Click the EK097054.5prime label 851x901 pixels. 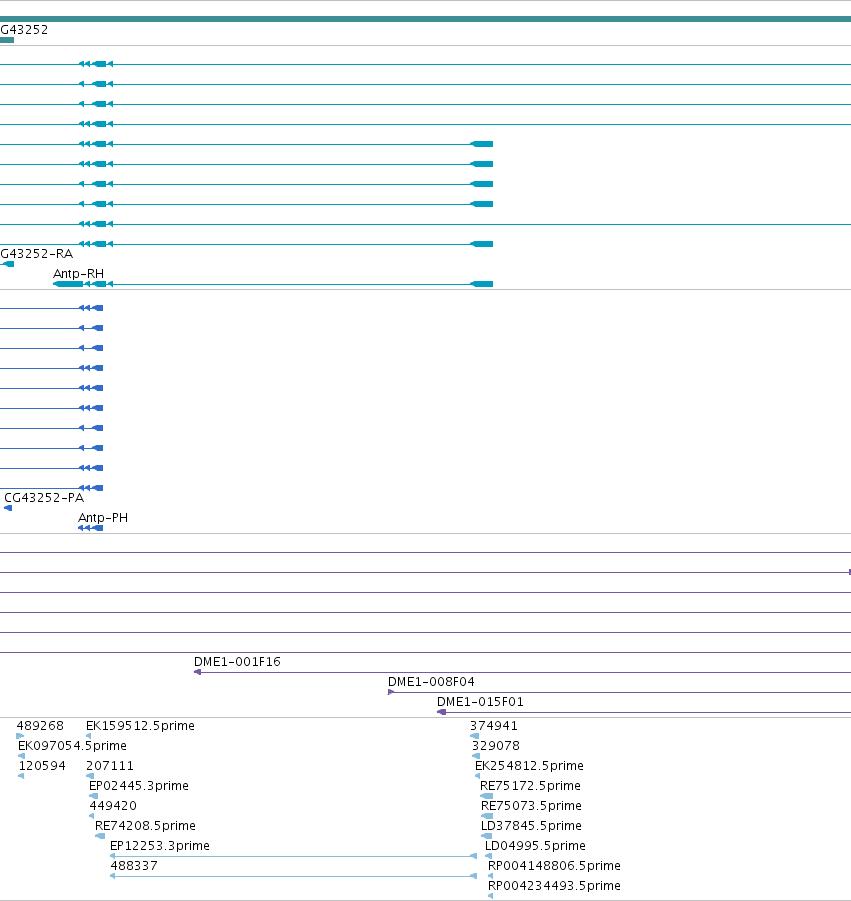coord(72,746)
